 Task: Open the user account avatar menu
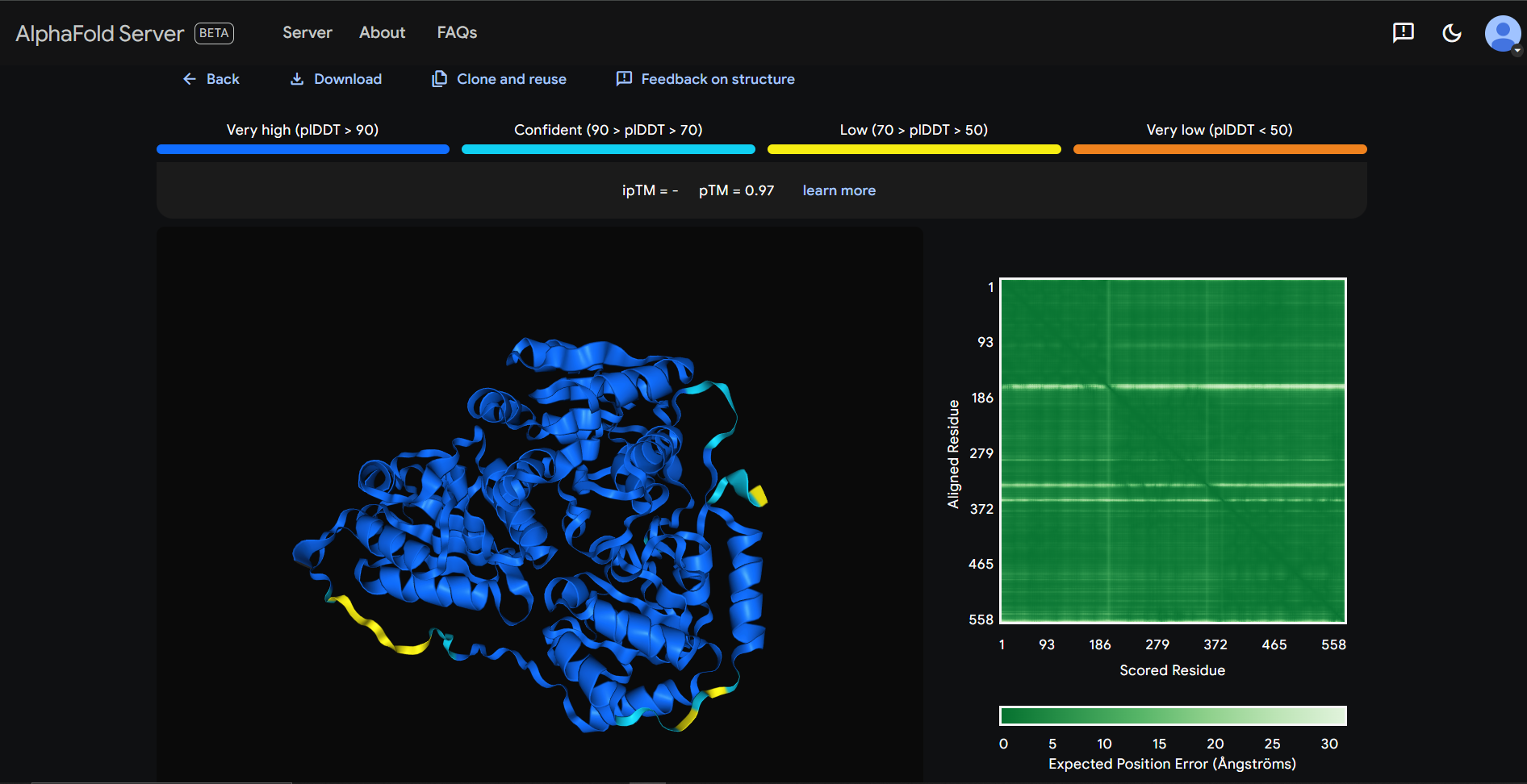pos(1503,33)
